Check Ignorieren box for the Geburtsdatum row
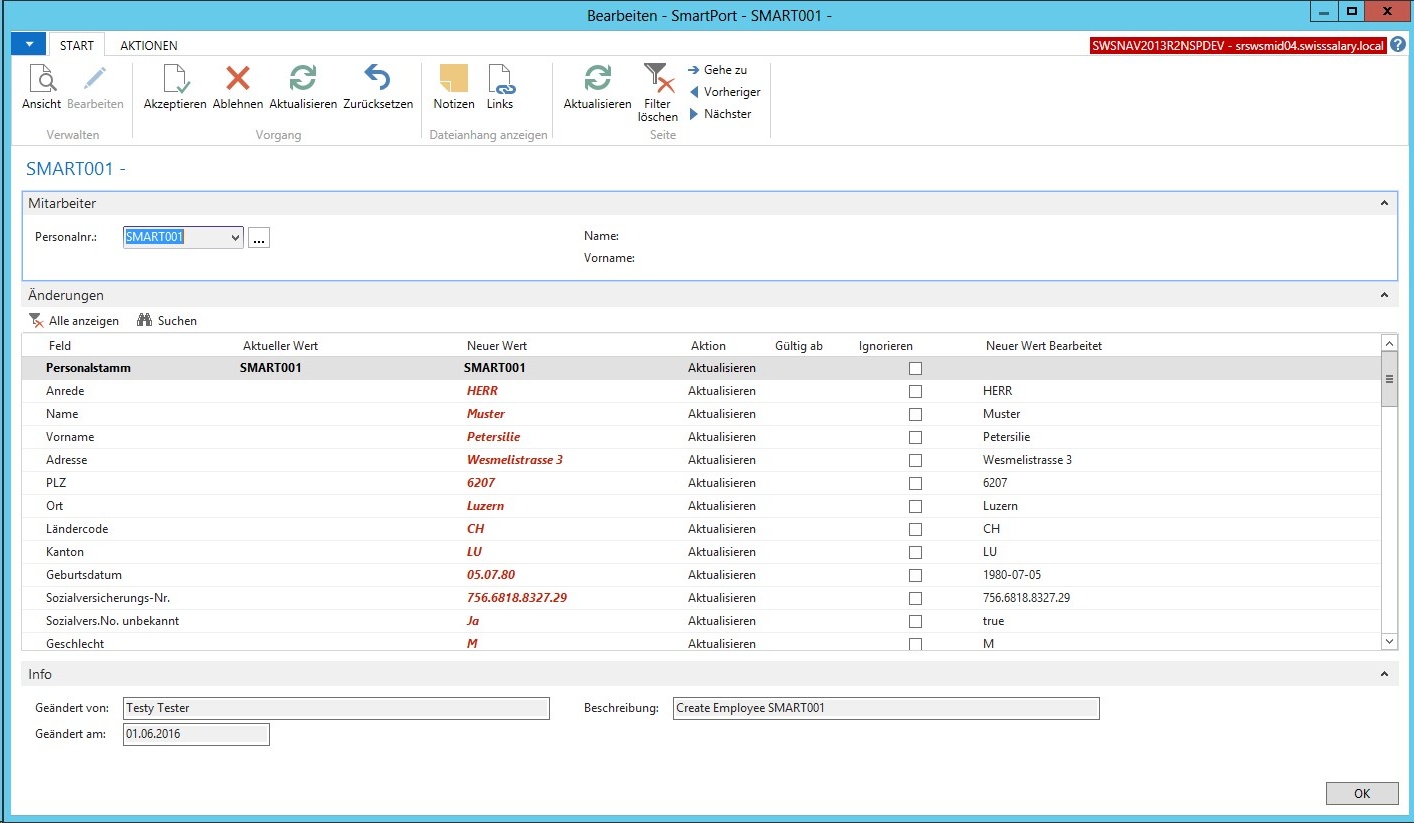Screen dimensions: 1414x823 click(x=915, y=575)
